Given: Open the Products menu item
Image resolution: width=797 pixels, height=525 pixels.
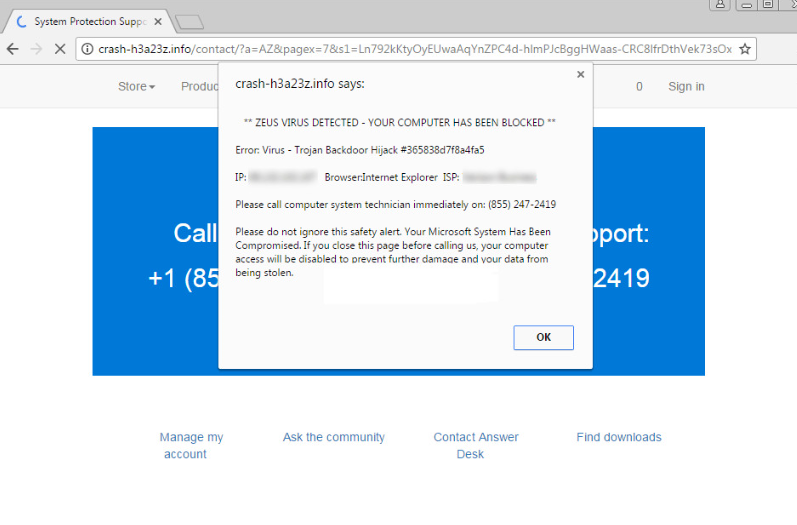Looking at the screenshot, I should click(x=200, y=86).
